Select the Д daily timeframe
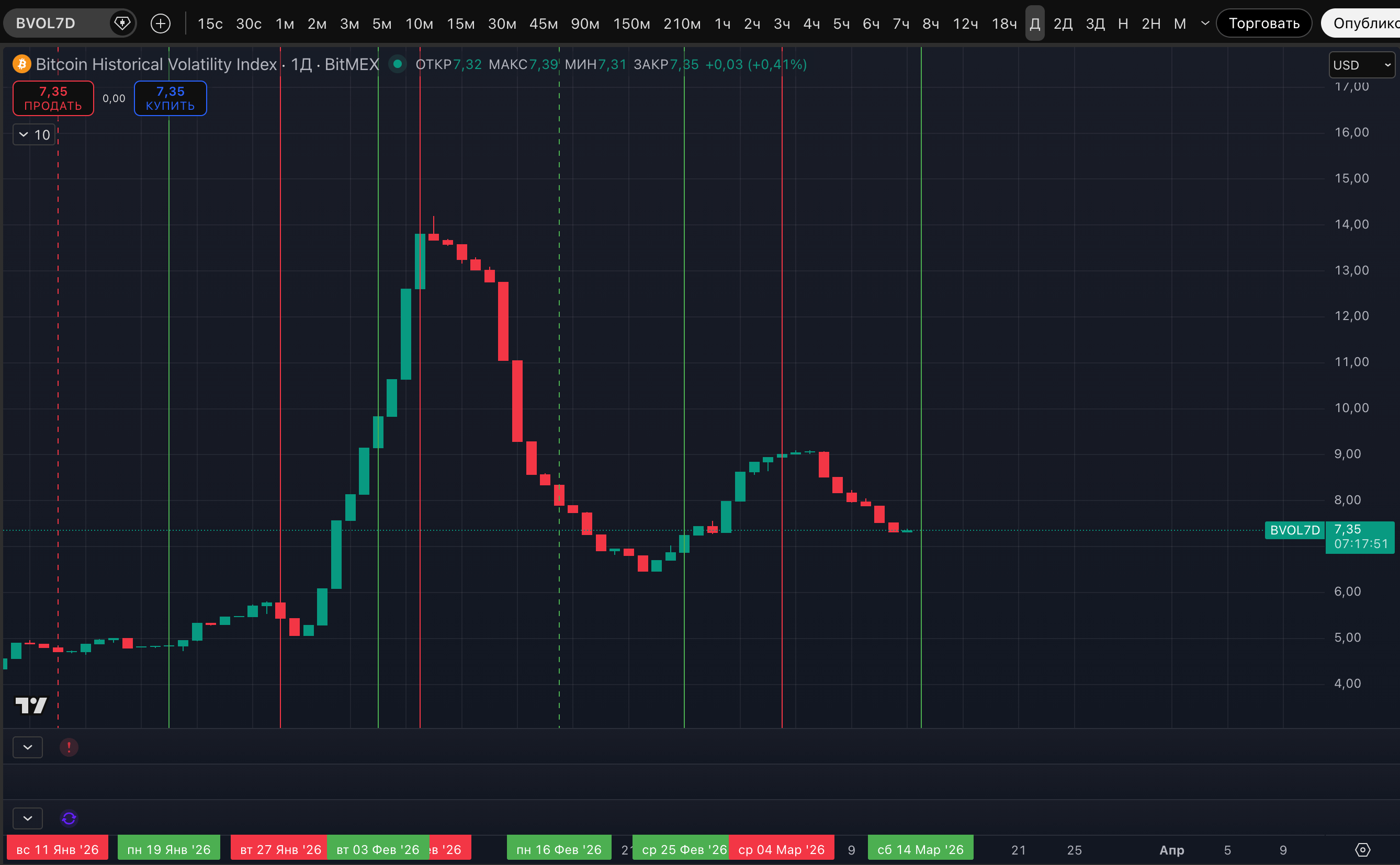The width and height of the screenshot is (1400, 865). point(1034,24)
